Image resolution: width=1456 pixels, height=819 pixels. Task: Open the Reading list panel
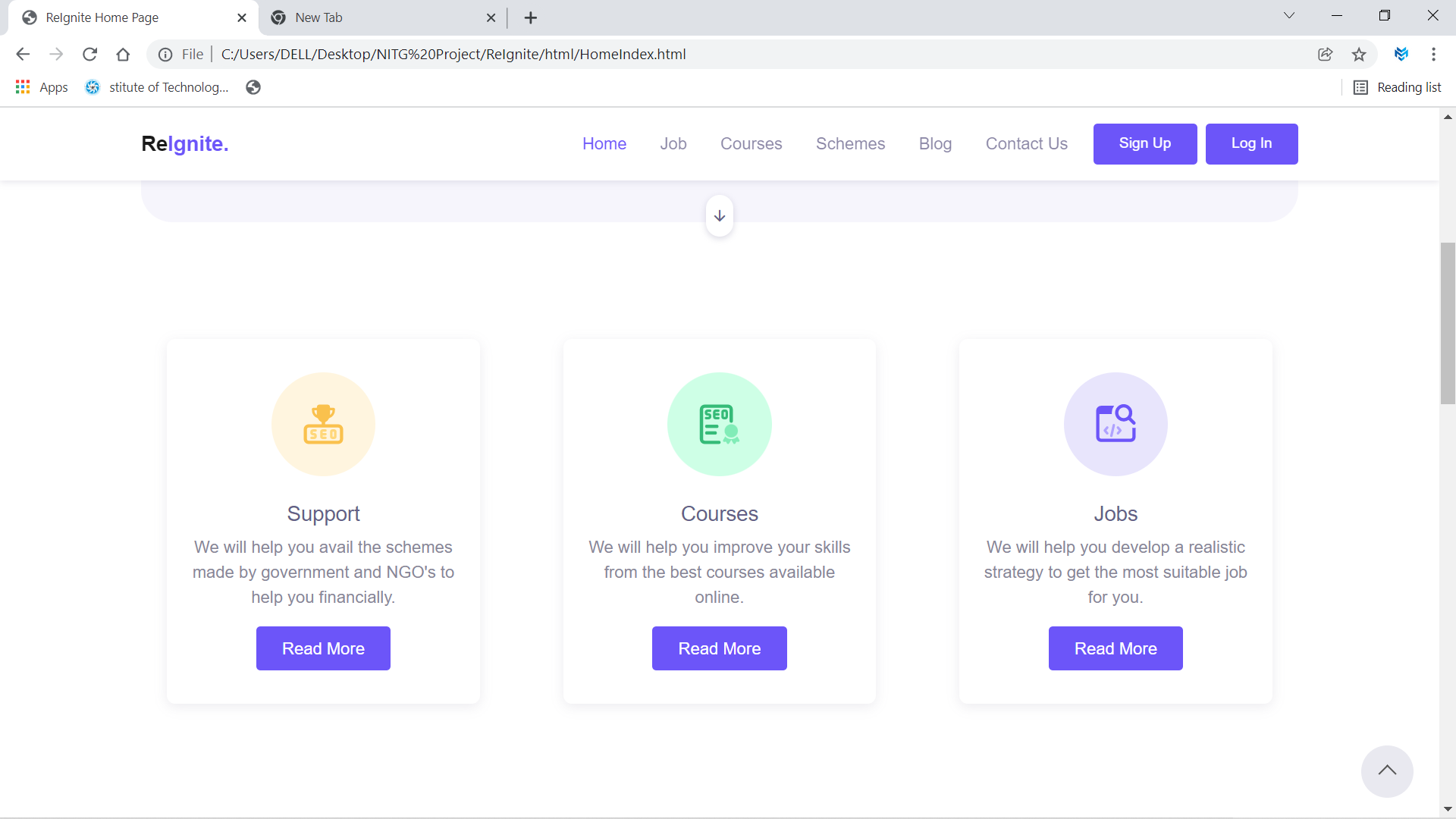click(x=1398, y=87)
